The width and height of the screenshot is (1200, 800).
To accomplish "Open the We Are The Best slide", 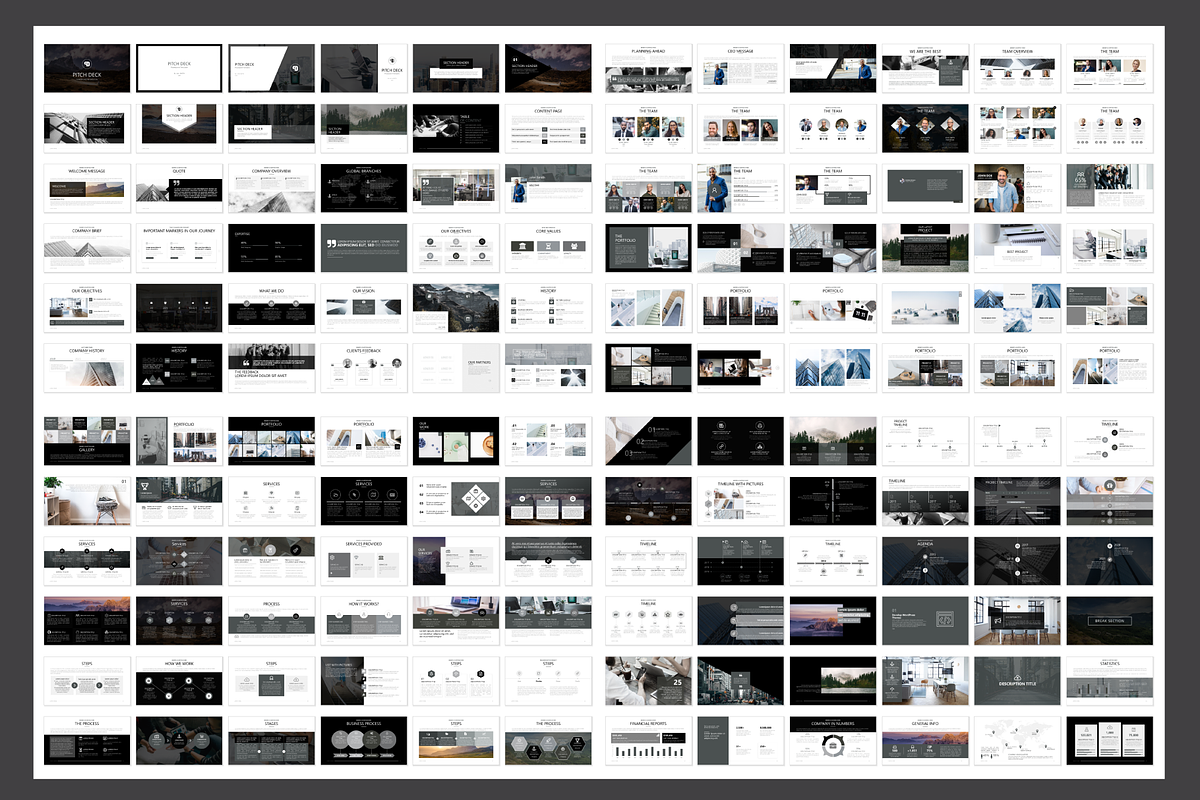I will pos(925,68).
